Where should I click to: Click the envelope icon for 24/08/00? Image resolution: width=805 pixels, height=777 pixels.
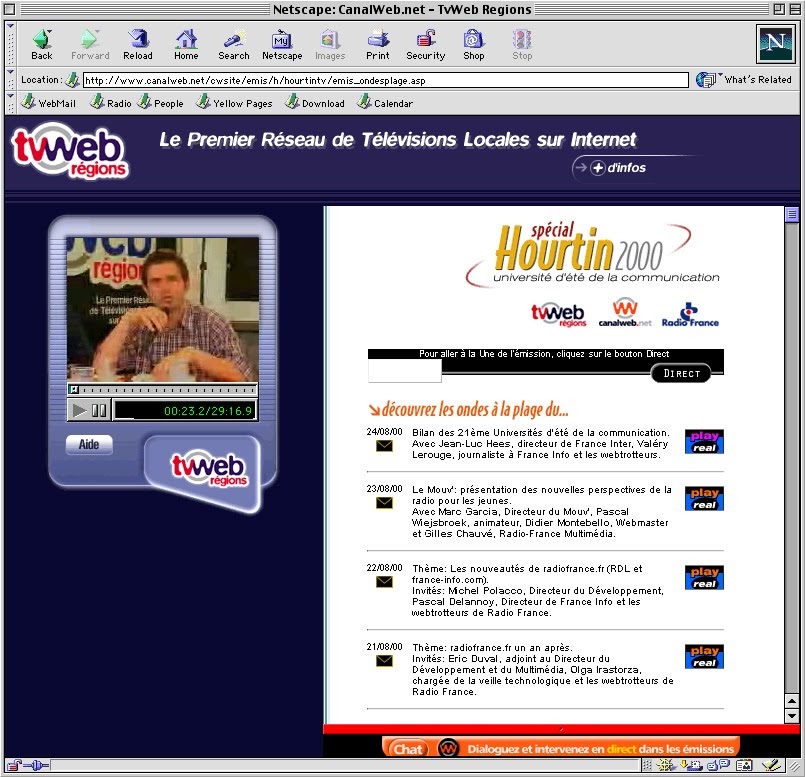384,446
